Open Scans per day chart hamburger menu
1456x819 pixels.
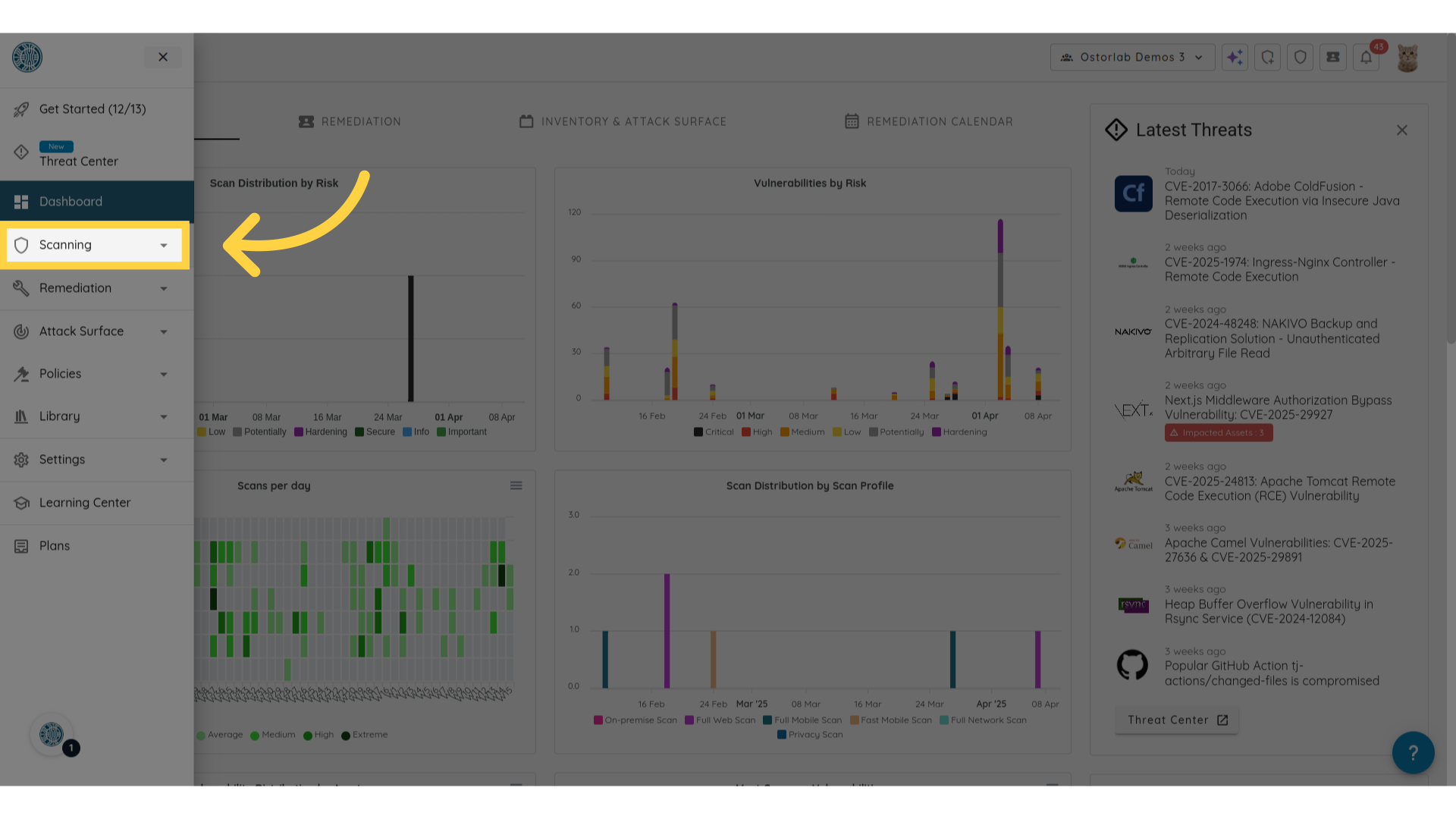pos(516,485)
